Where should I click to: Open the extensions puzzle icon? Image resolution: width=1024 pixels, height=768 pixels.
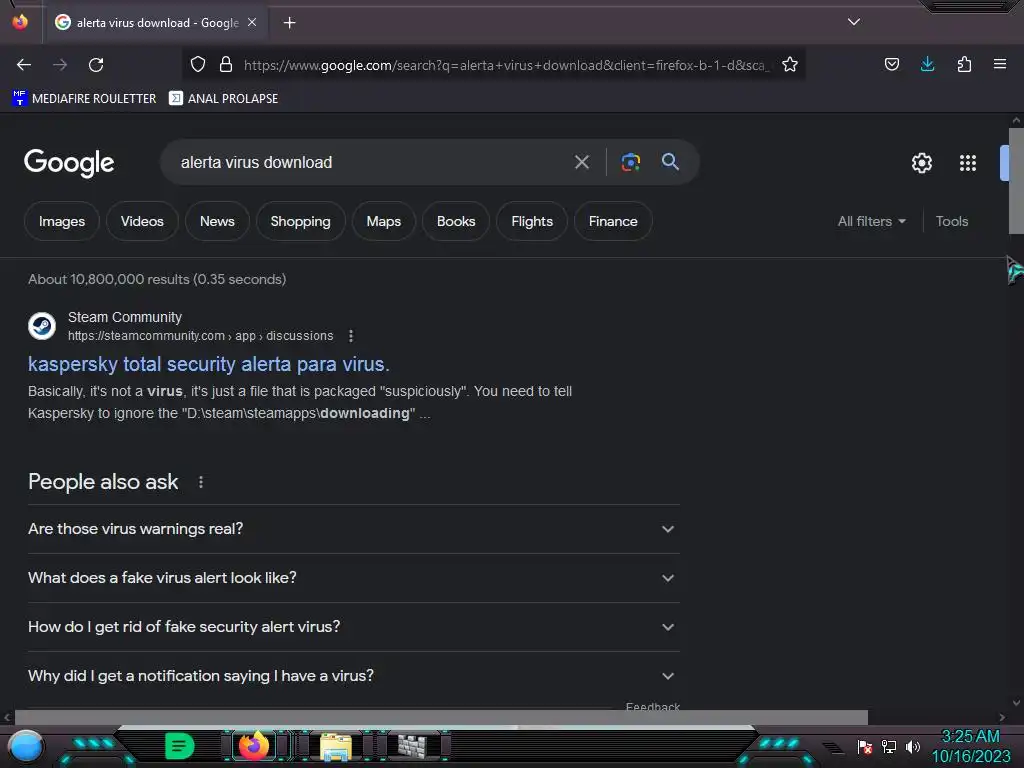[x=964, y=64]
